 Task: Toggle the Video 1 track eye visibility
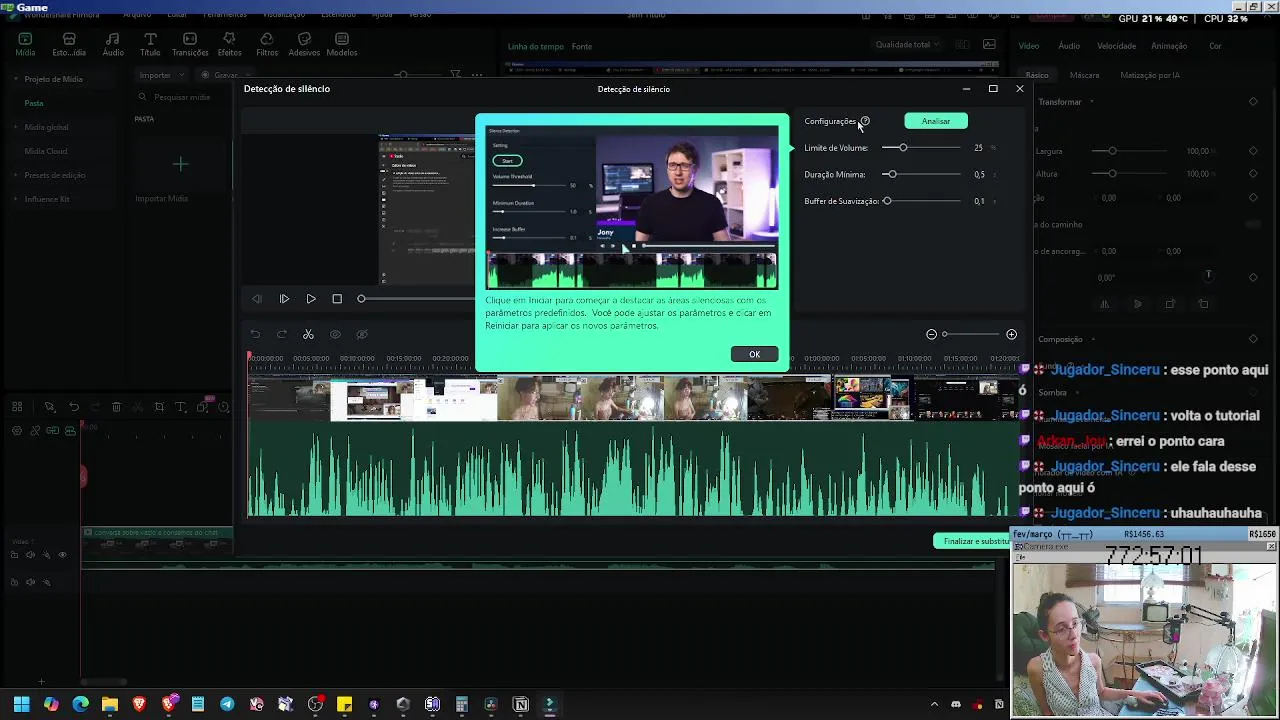click(62, 555)
